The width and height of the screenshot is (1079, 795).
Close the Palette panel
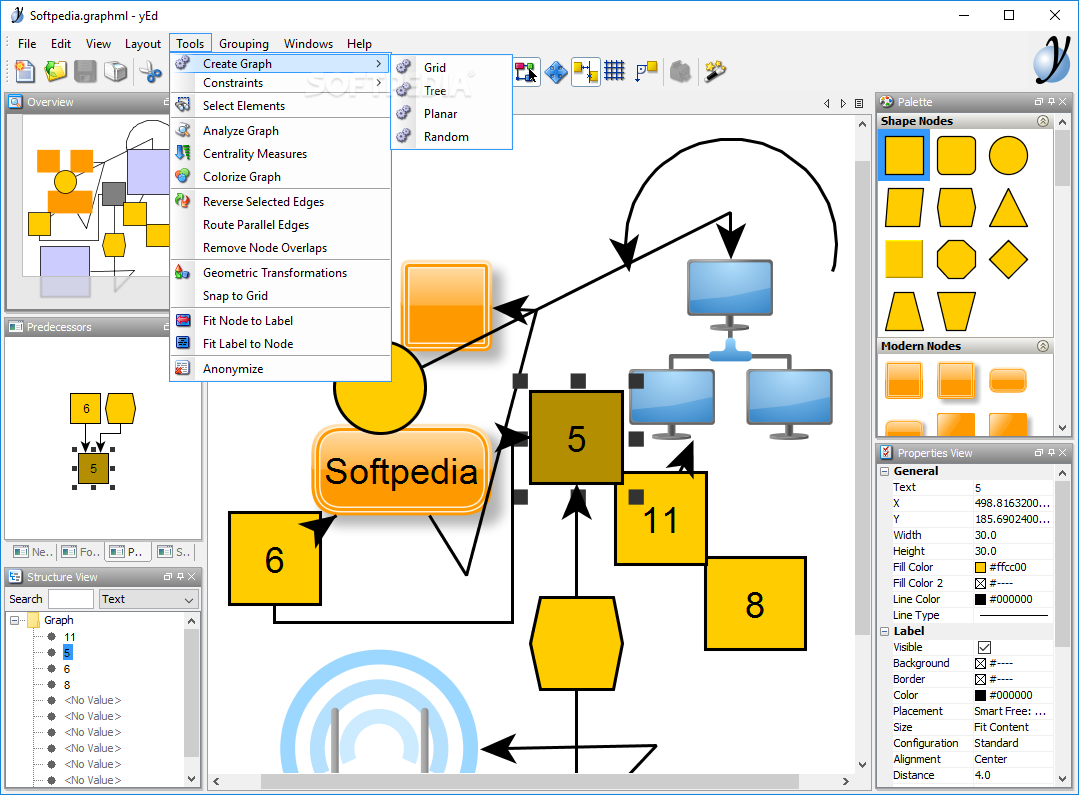click(x=1063, y=102)
